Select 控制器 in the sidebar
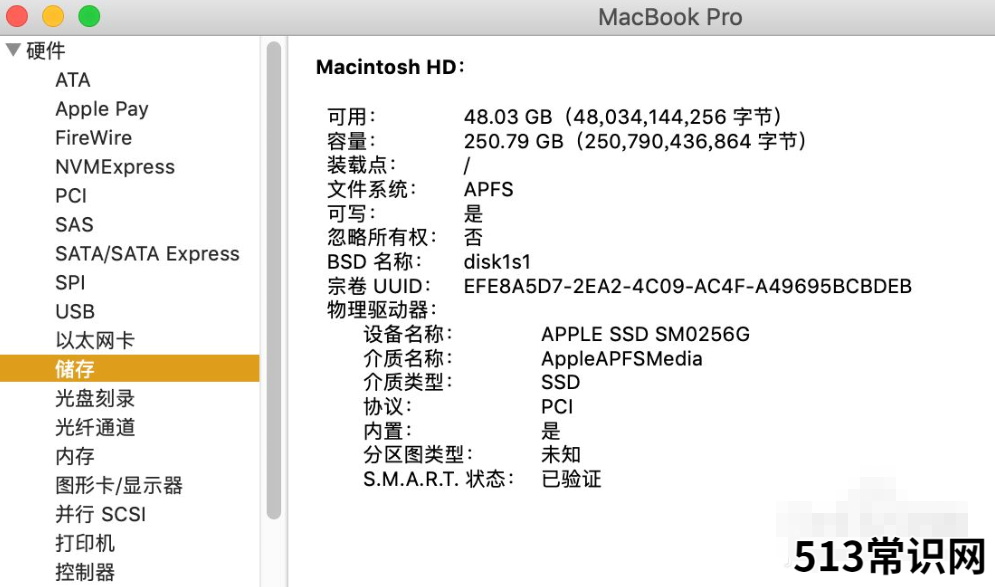 tap(85, 572)
